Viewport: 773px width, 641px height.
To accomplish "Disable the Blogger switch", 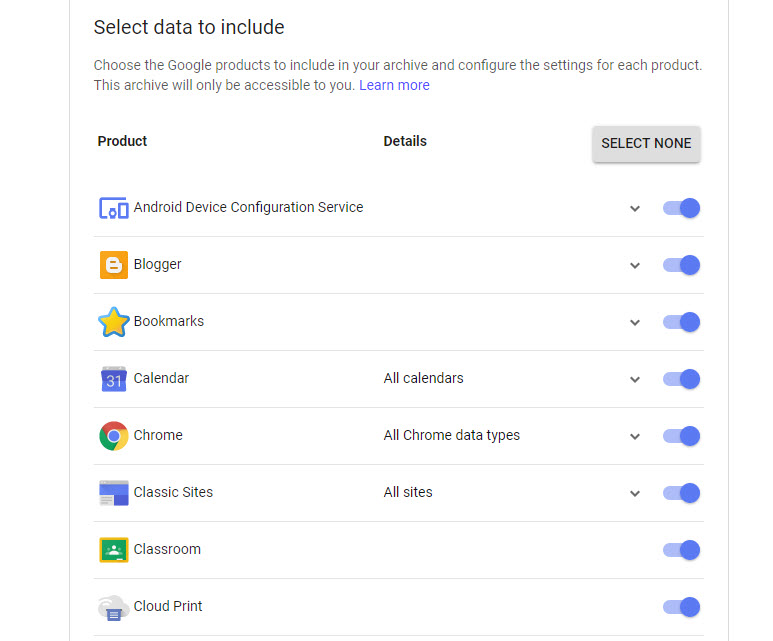I will [681, 265].
